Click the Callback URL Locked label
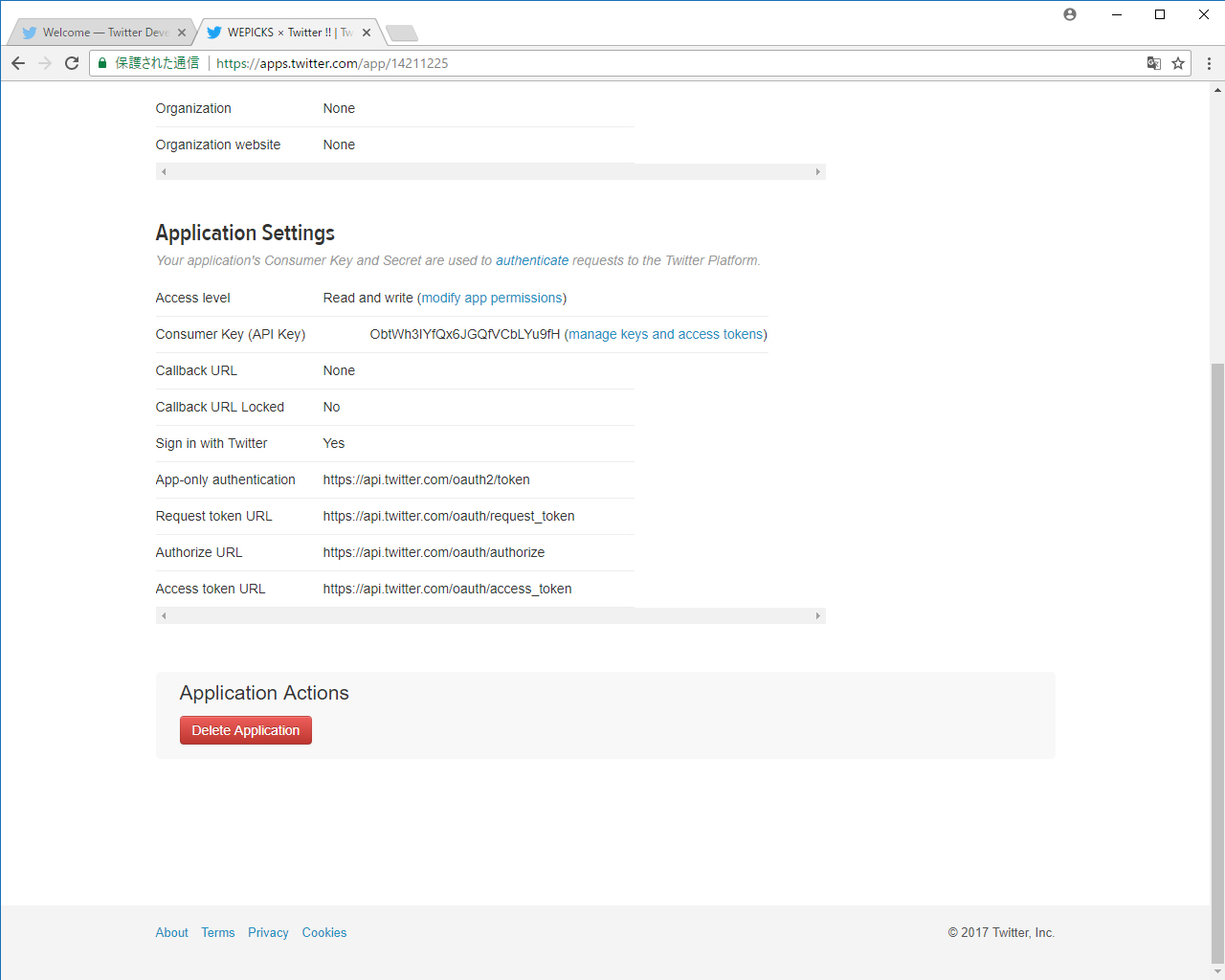1225x980 pixels. point(220,407)
